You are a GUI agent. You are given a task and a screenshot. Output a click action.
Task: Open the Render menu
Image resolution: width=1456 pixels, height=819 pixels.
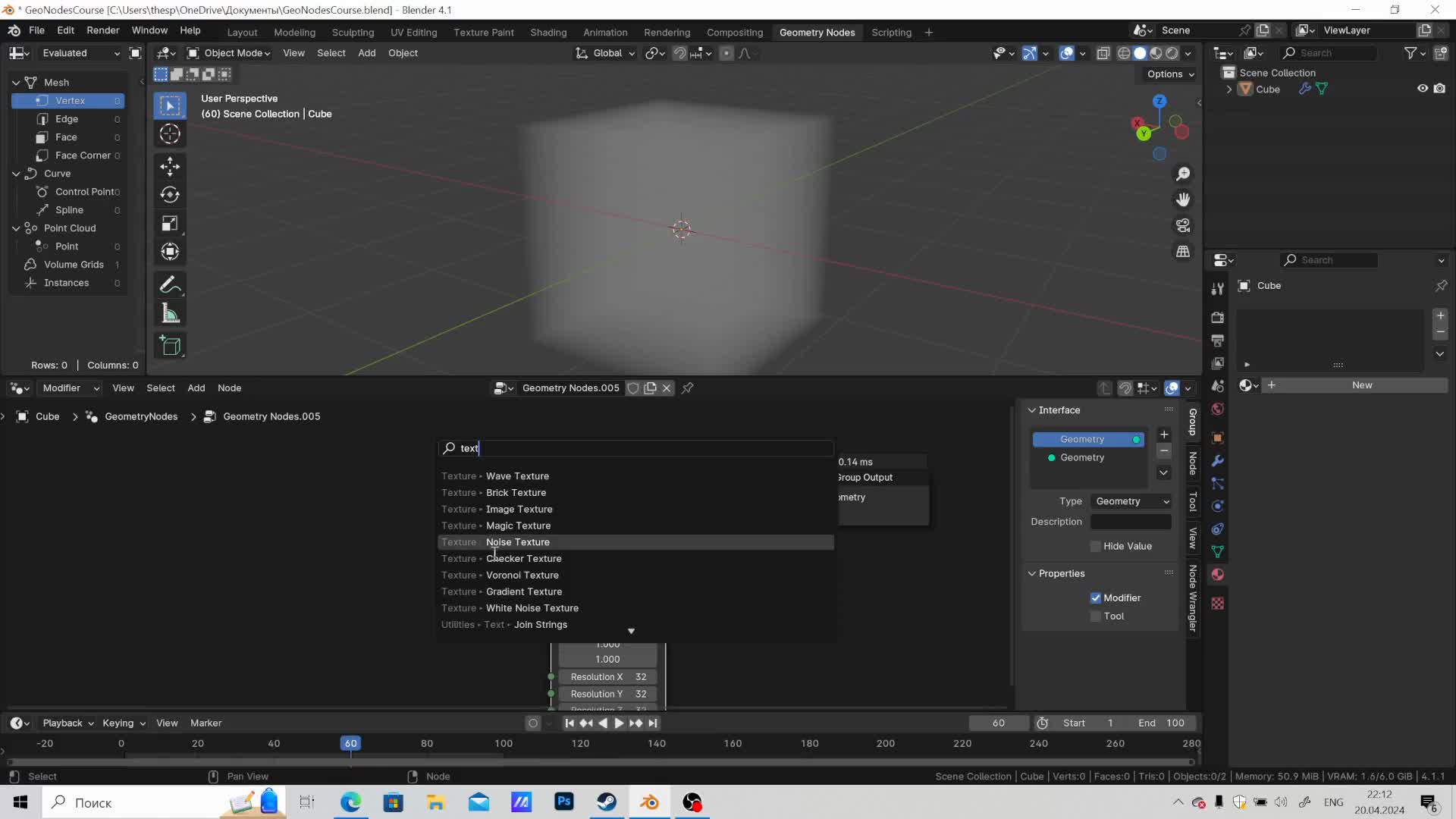[x=103, y=30]
